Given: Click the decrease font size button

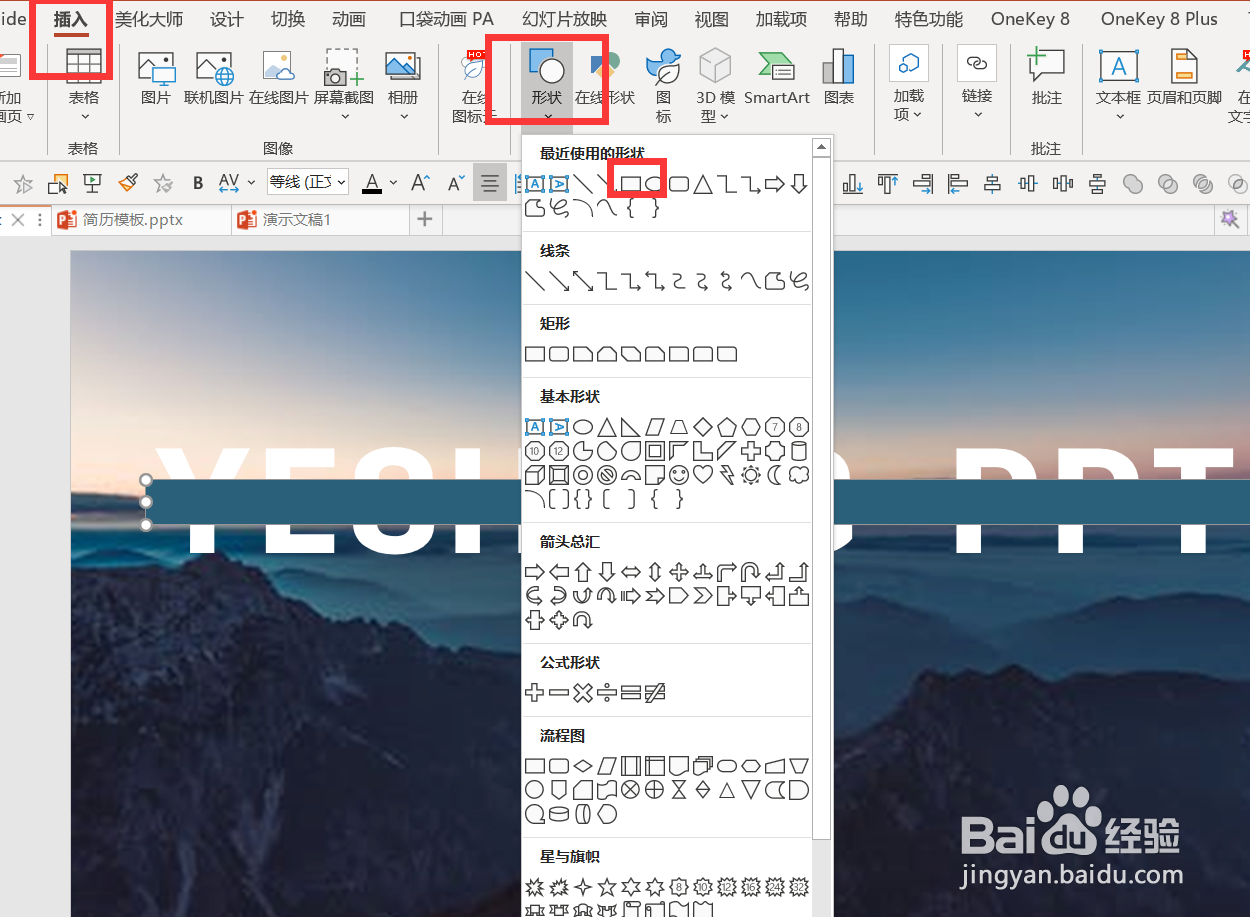Looking at the screenshot, I should (455, 182).
